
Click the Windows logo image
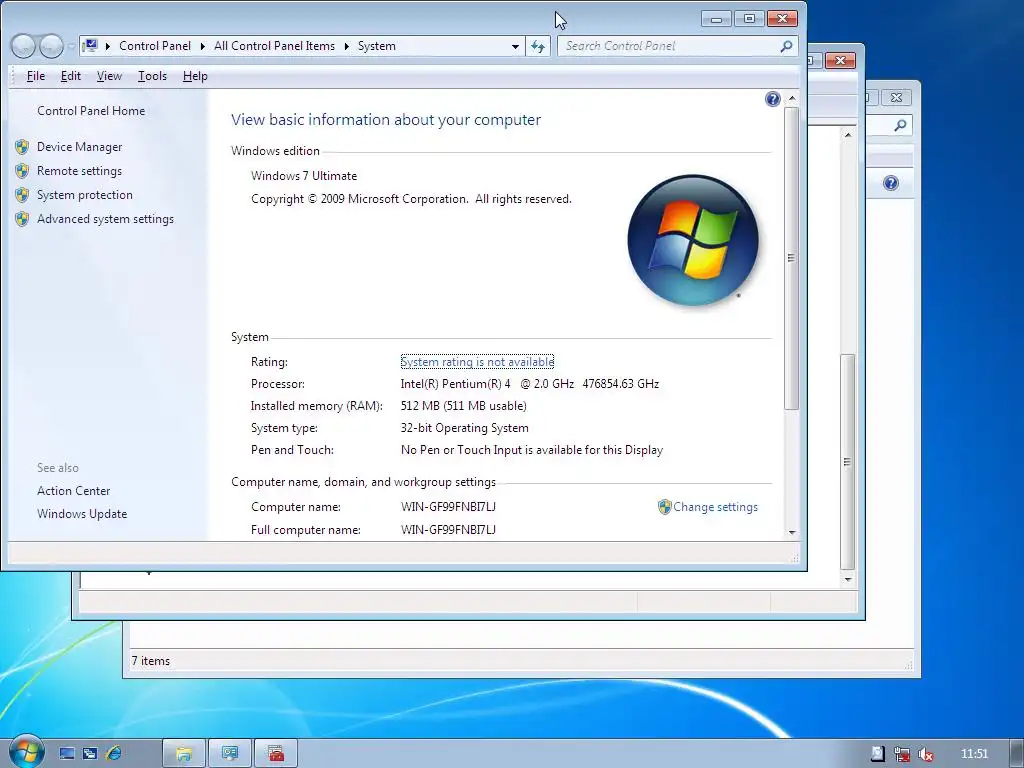693,240
